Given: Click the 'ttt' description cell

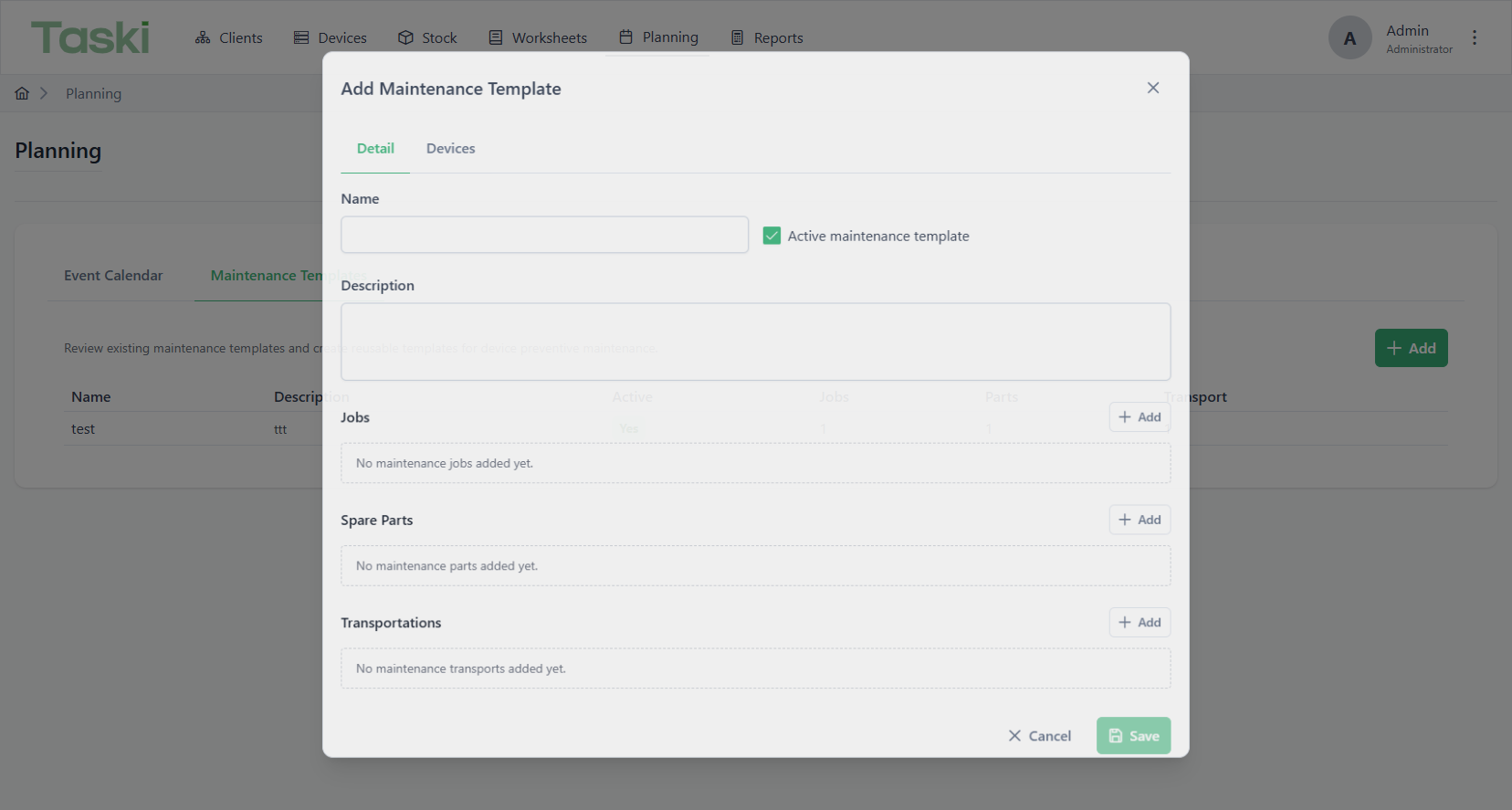Looking at the screenshot, I should 280,429.
